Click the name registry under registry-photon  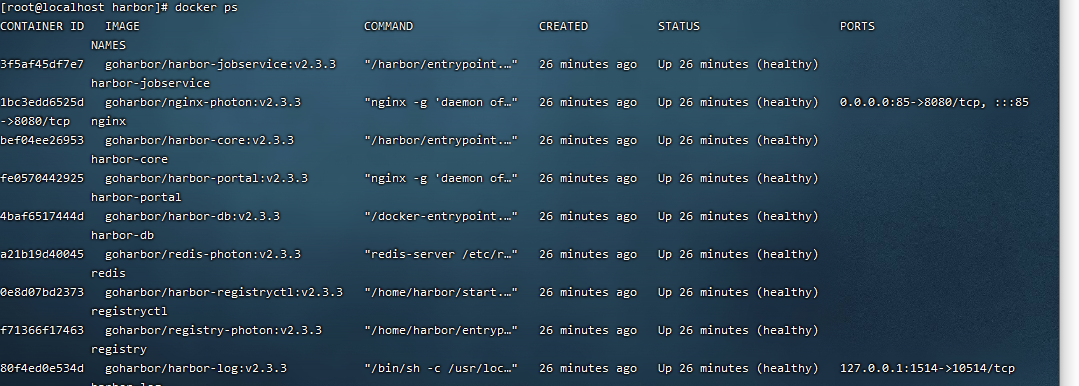coord(119,349)
